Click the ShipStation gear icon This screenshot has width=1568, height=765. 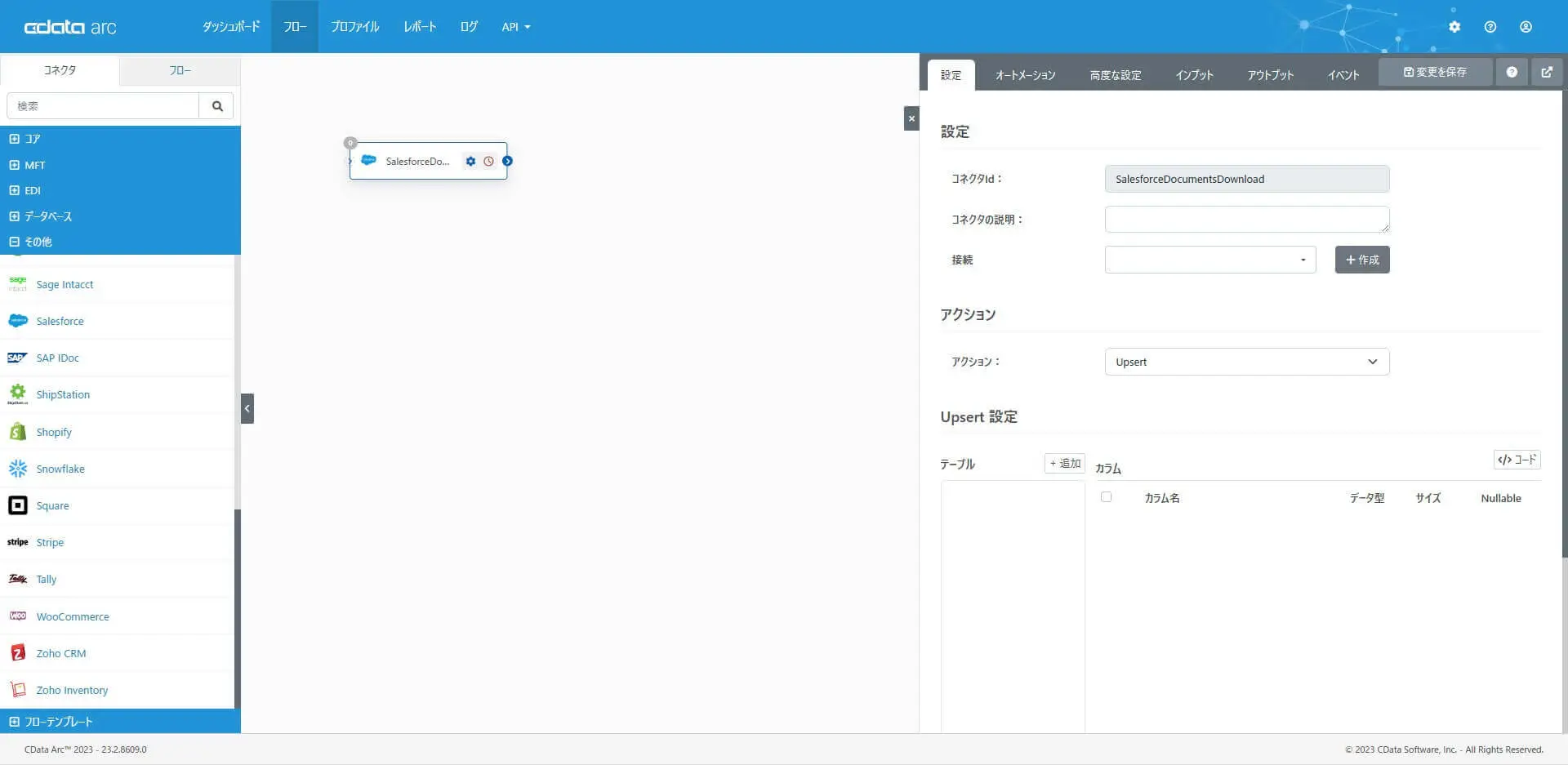point(17,394)
